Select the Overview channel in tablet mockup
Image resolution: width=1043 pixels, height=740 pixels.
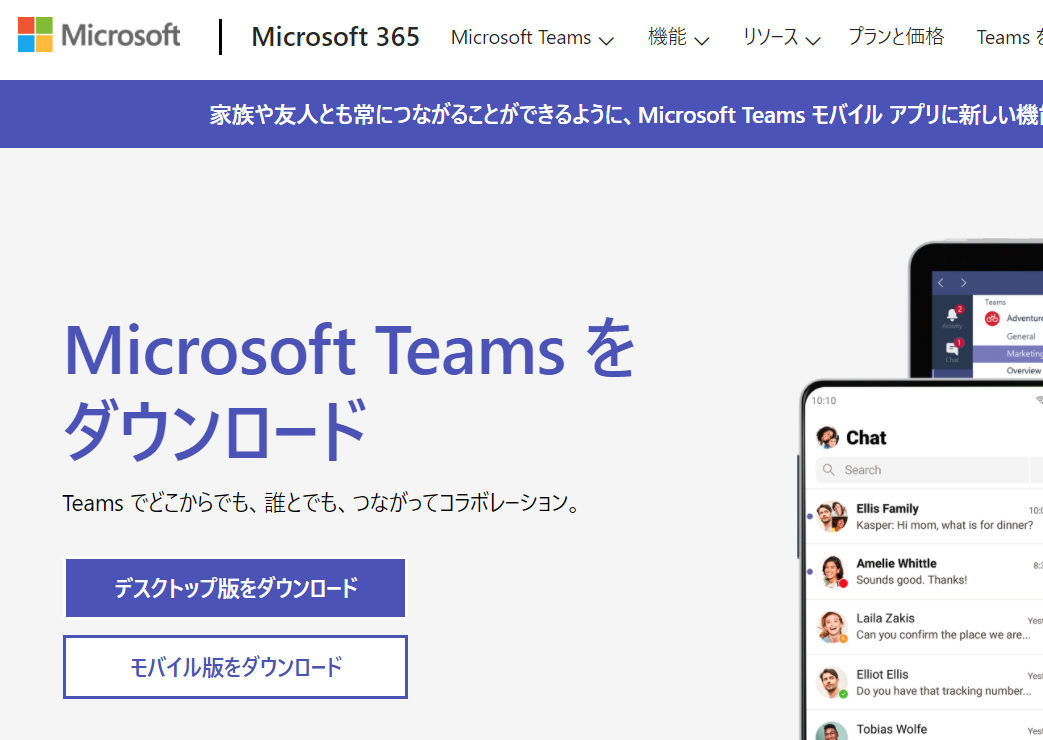[x=1023, y=371]
